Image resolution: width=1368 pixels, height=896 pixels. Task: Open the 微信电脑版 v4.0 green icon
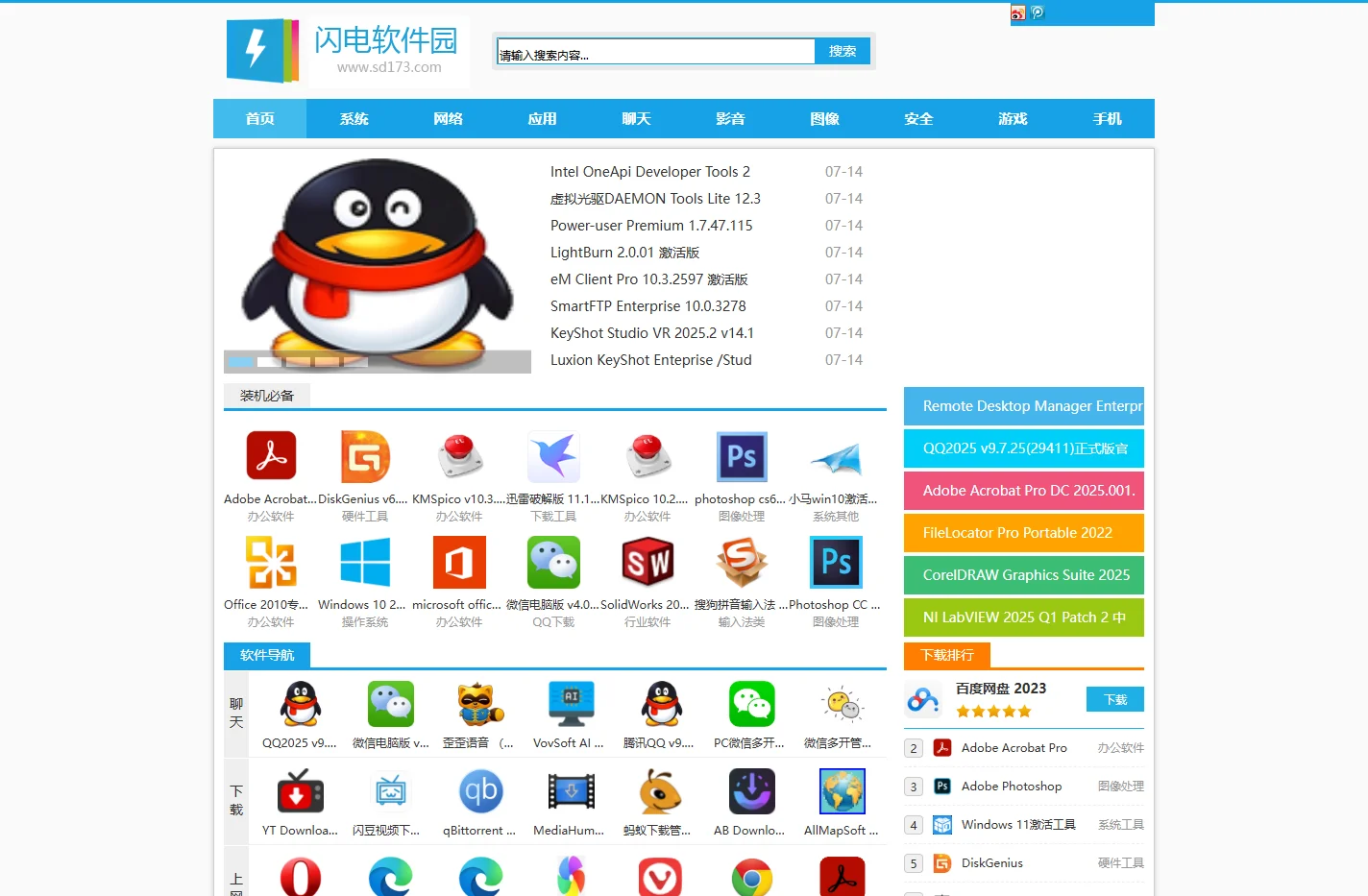pos(553,562)
